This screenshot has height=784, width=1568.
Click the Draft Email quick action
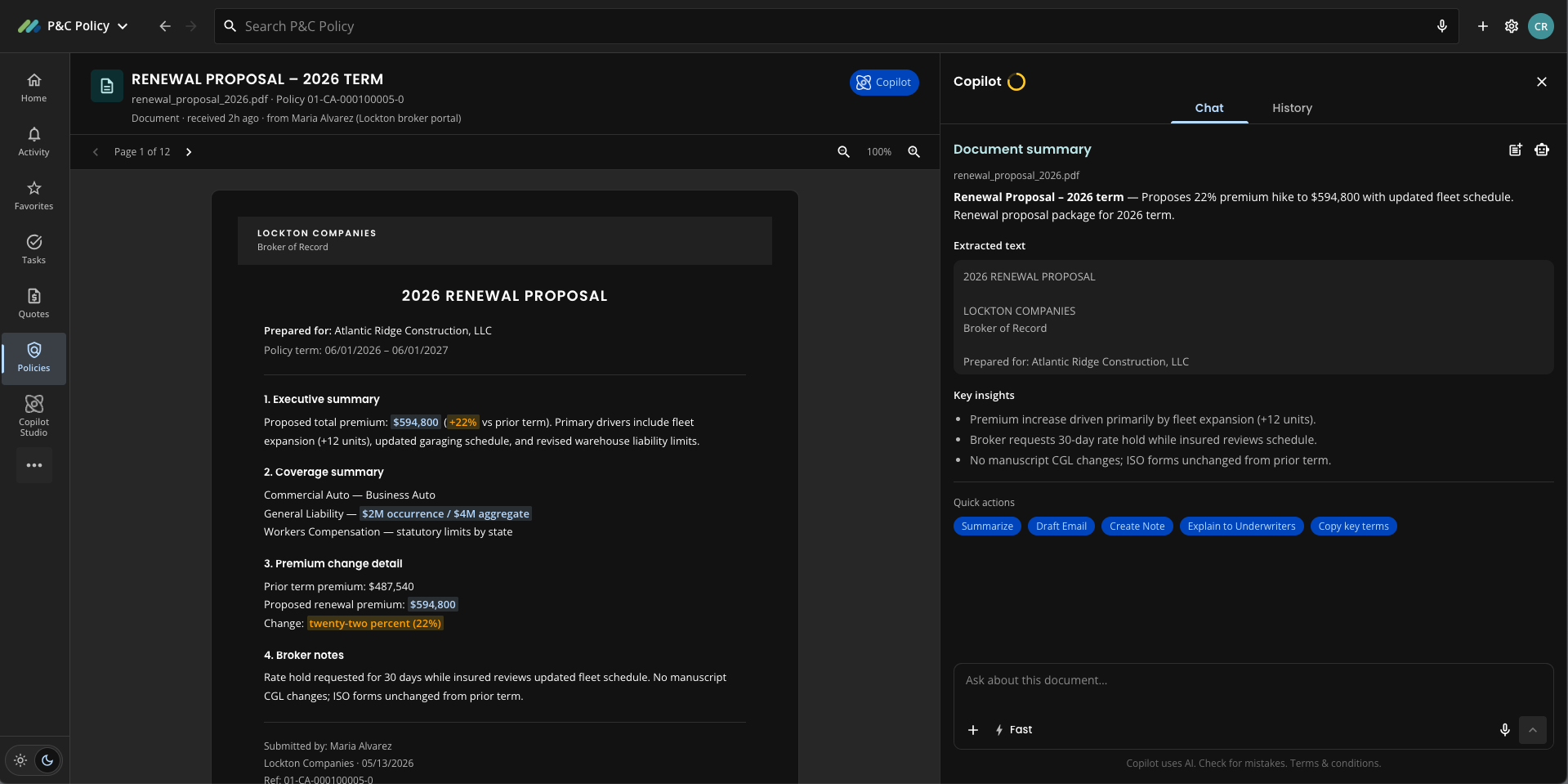[x=1061, y=526]
